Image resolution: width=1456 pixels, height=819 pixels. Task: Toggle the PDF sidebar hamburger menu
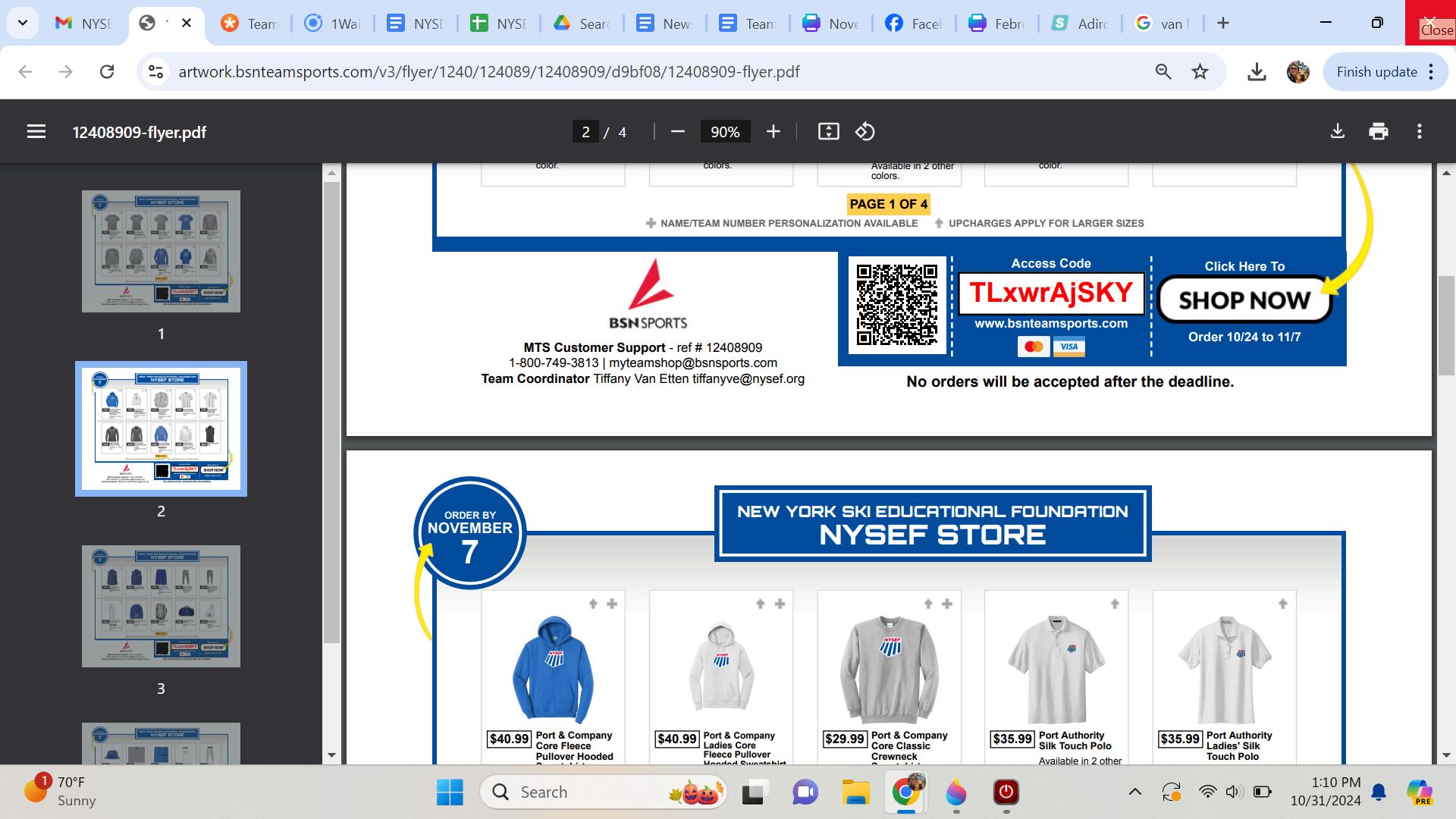pyautogui.click(x=36, y=132)
